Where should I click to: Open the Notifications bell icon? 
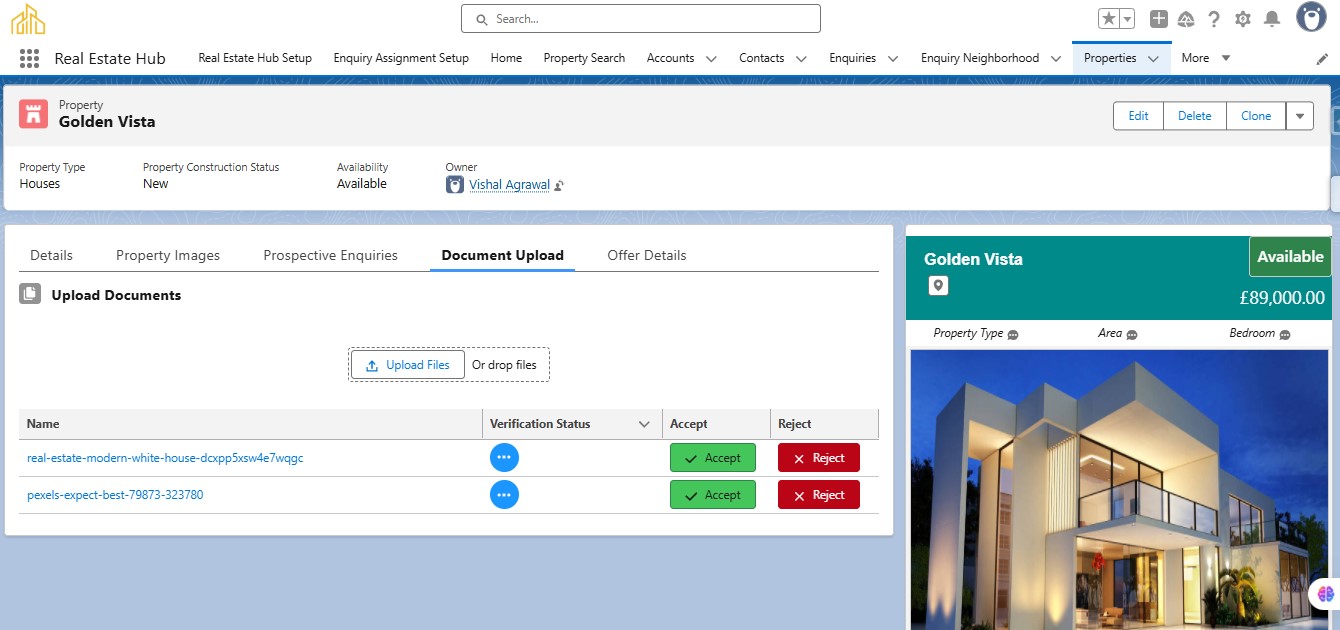[x=1272, y=19]
